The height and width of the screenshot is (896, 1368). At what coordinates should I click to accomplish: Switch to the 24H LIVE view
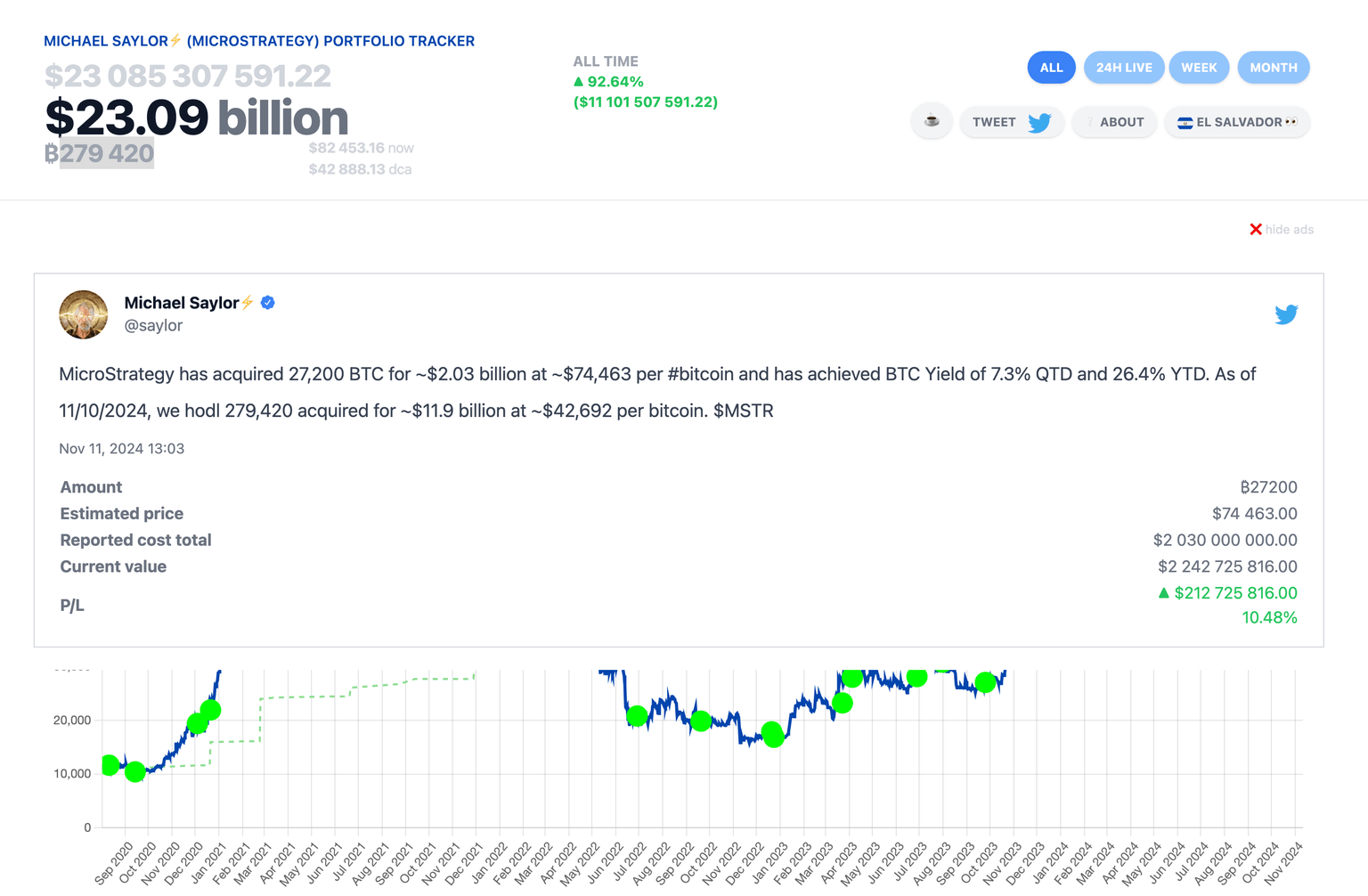click(1123, 68)
